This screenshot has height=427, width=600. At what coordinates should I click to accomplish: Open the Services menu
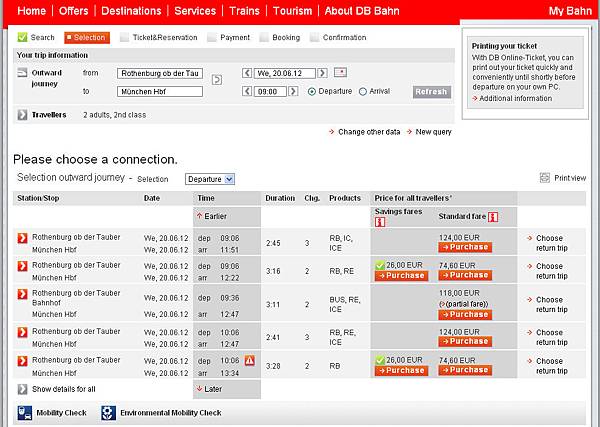(x=195, y=11)
